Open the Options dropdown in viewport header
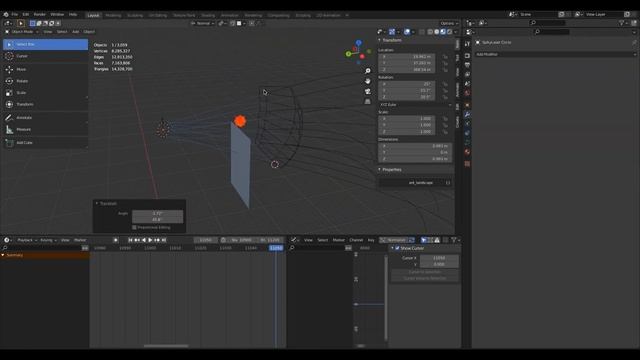The width and height of the screenshot is (640, 360). point(449,23)
